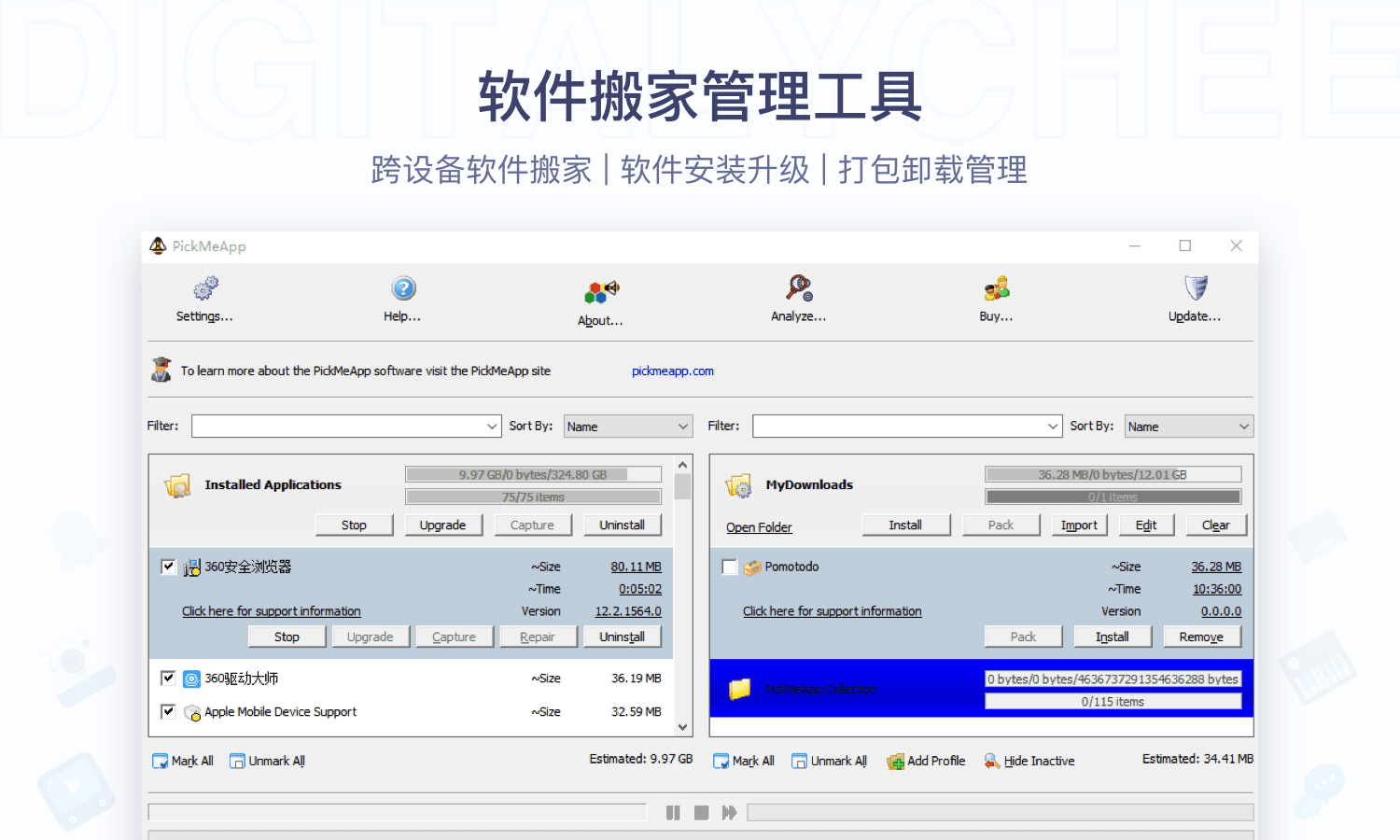Click Add Profile icon at bottom
Screen dimensions: 1400x840
pos(895,762)
